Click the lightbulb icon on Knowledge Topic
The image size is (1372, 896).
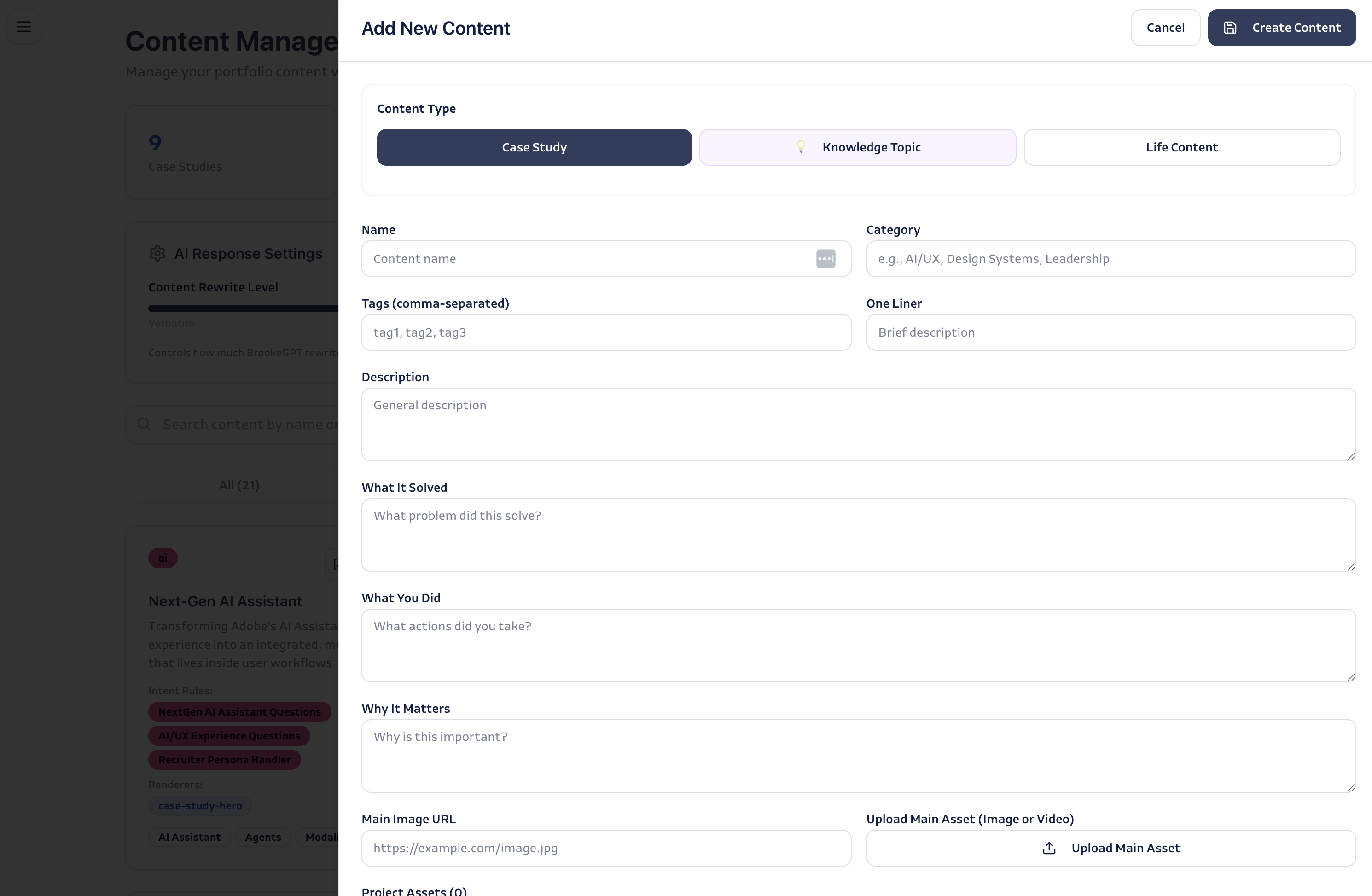click(801, 147)
